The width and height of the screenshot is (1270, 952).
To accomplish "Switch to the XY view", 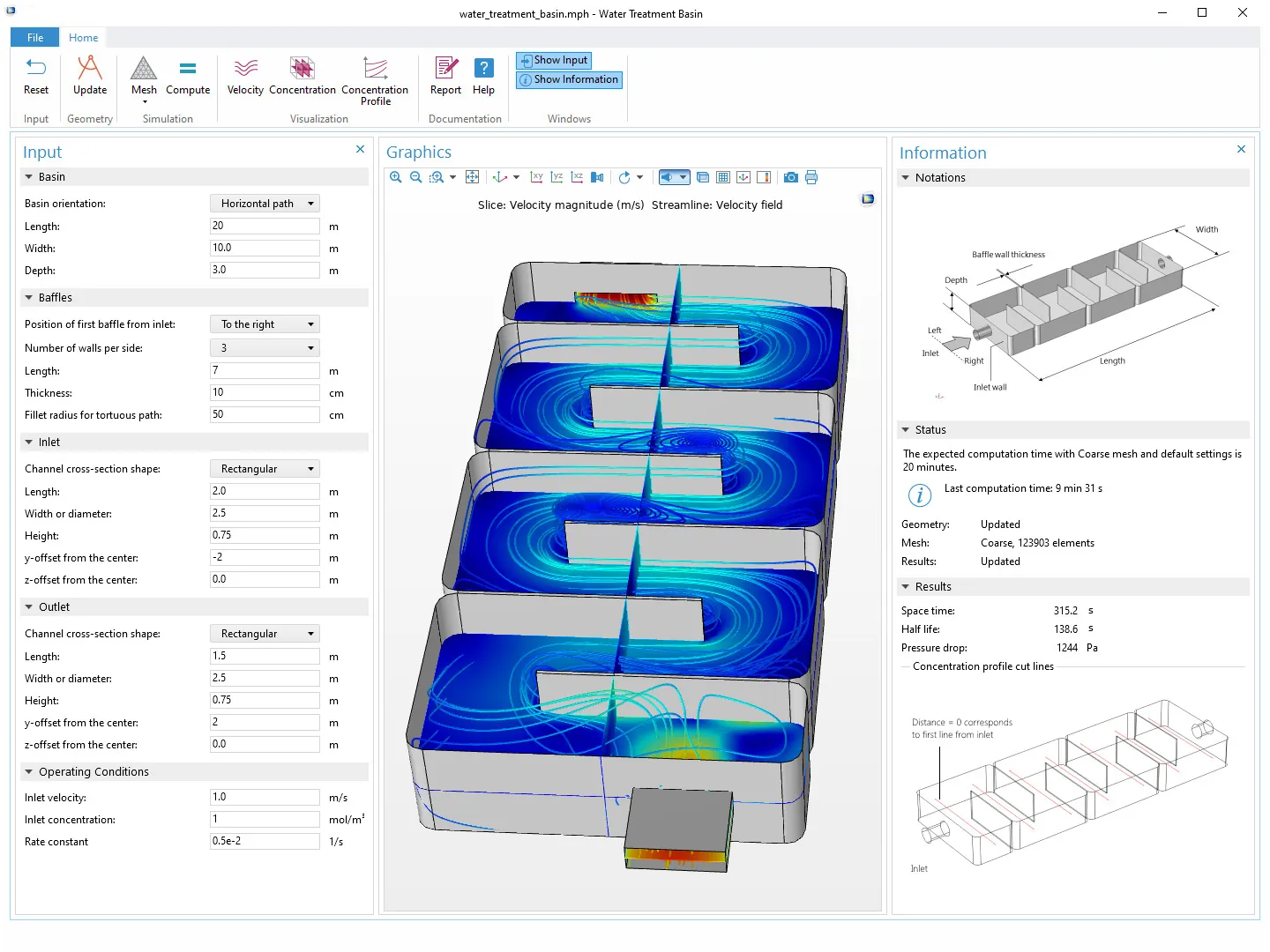I will 536,177.
